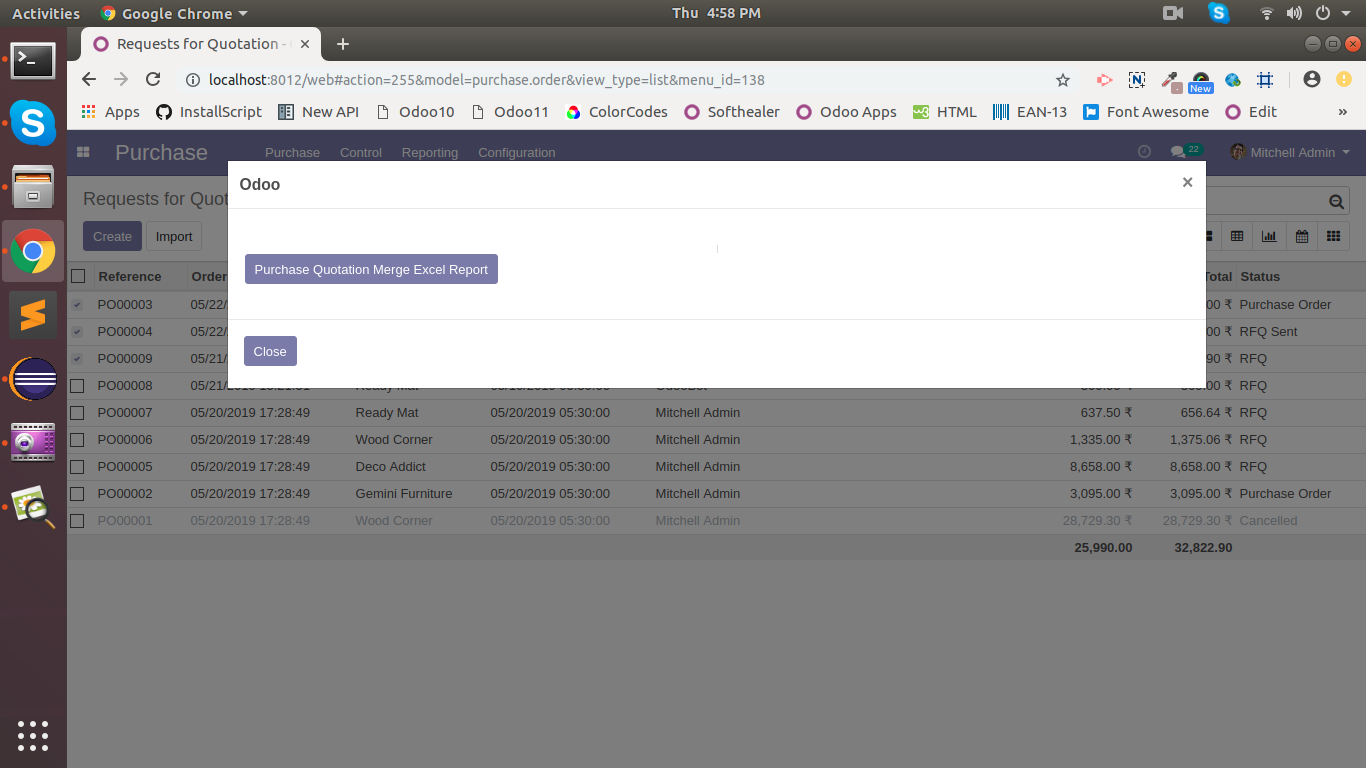The image size is (1366, 768).
Task: Click the blue crop frame extension icon
Action: 1265,80
